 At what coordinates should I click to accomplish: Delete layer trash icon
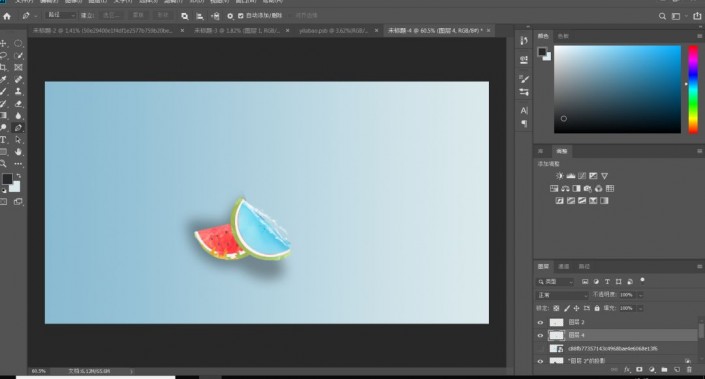coord(689,370)
